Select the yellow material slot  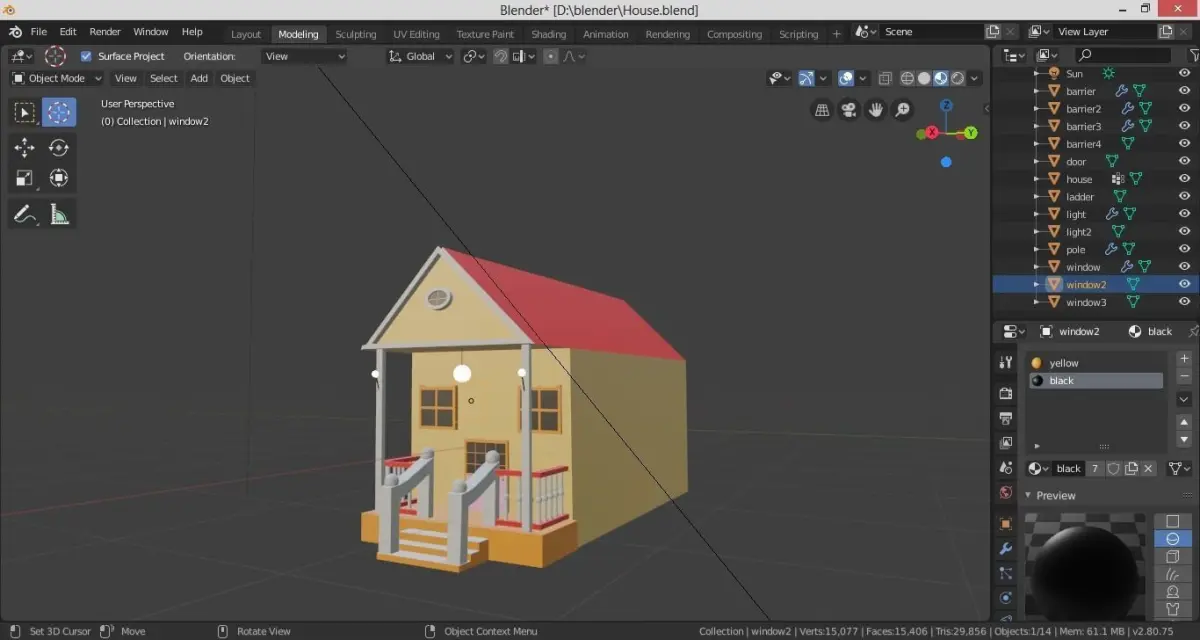point(1097,363)
